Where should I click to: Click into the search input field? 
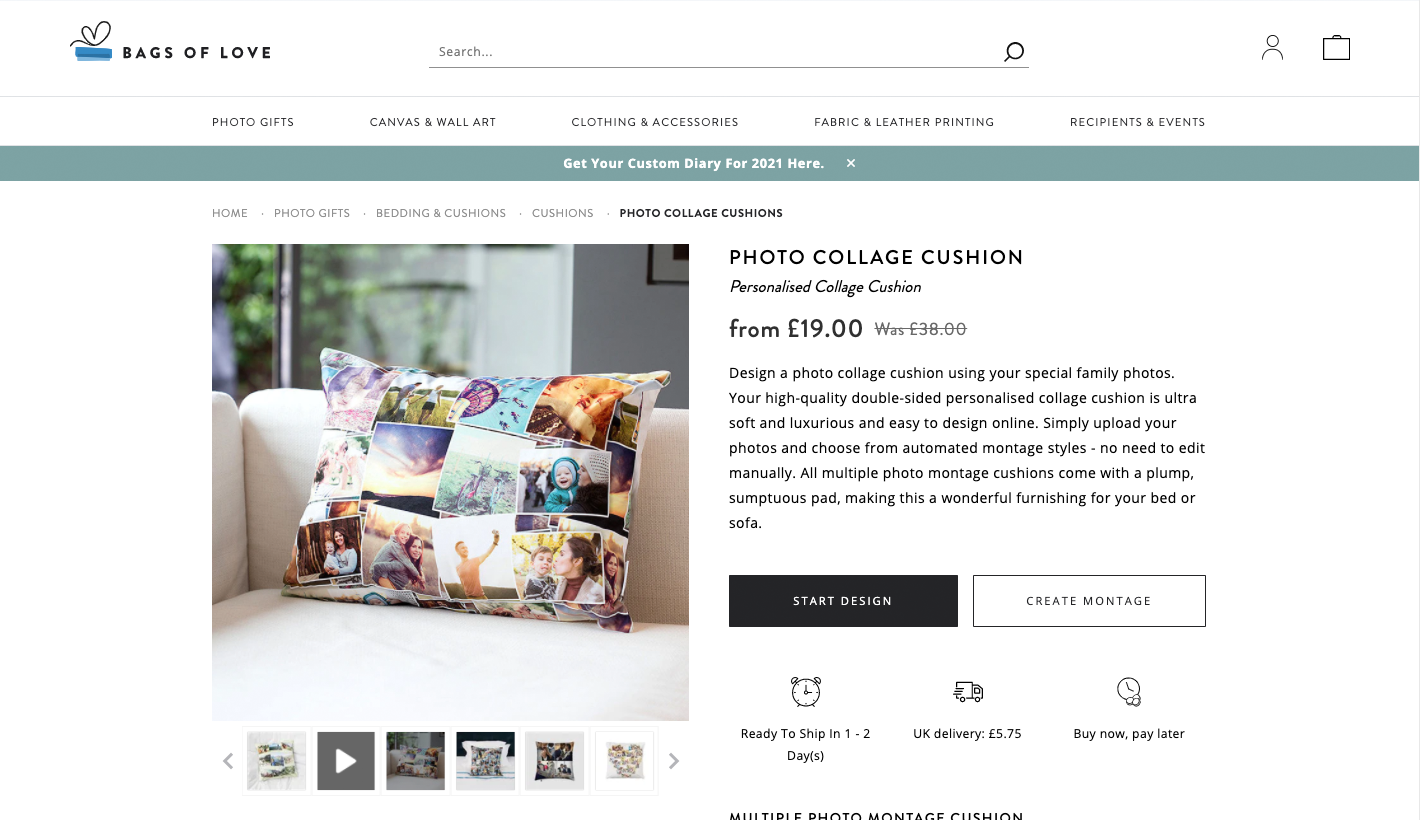click(715, 52)
